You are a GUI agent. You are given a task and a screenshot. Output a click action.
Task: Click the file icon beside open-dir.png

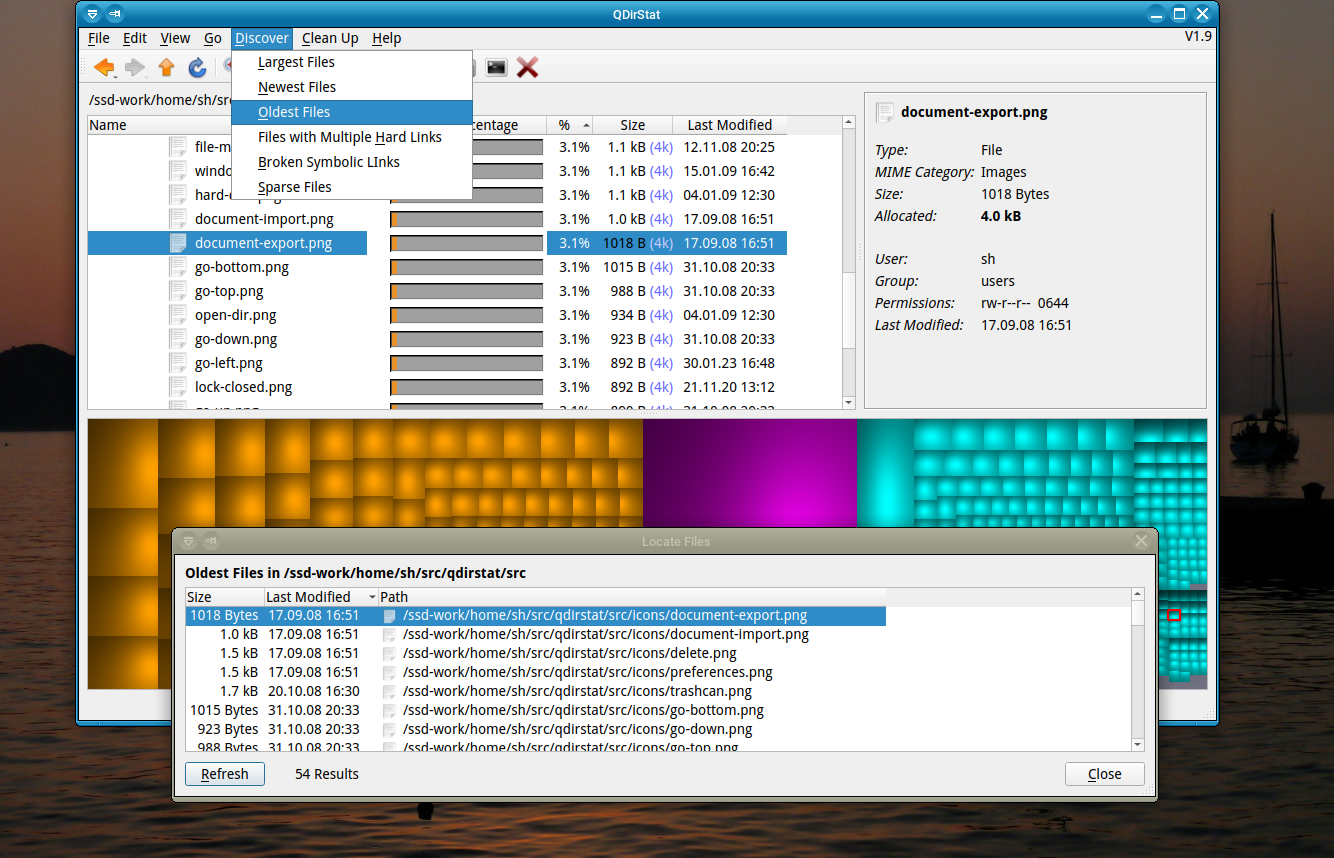pos(177,315)
